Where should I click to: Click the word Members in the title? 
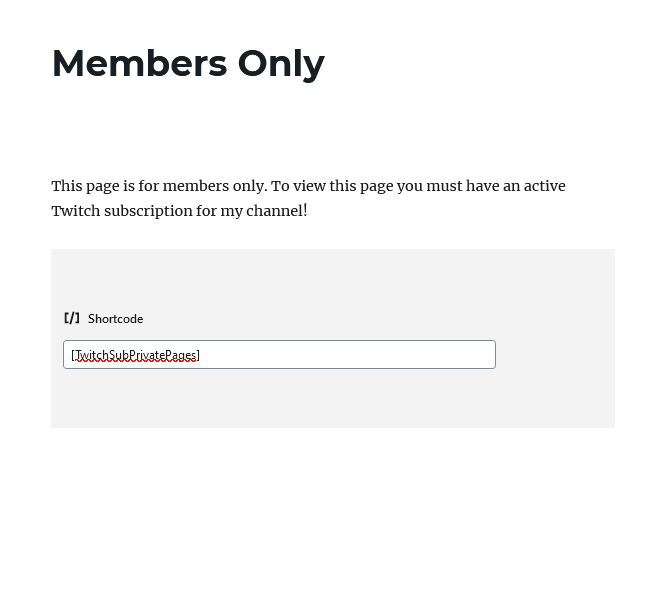tap(140, 64)
